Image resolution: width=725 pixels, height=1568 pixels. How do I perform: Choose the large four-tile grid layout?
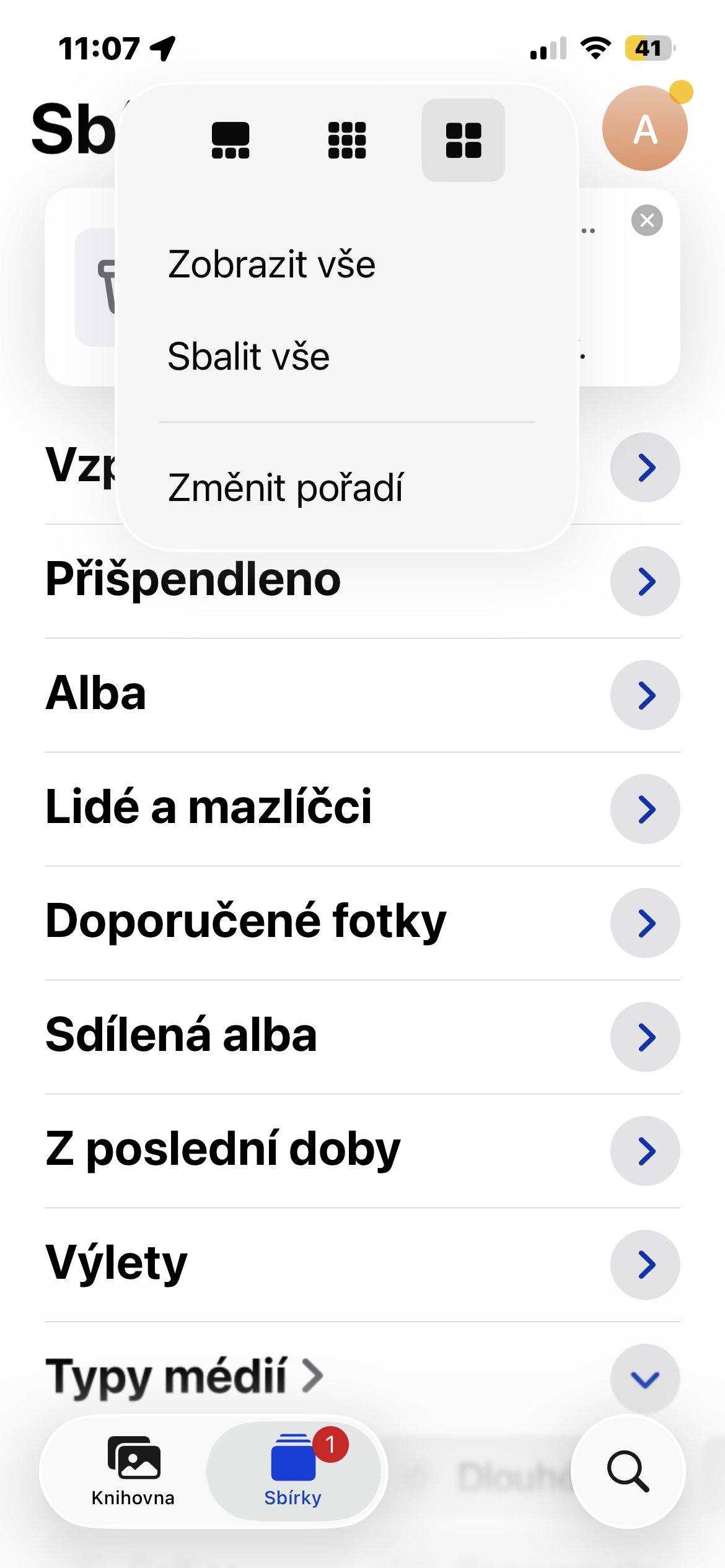pyautogui.click(x=464, y=140)
